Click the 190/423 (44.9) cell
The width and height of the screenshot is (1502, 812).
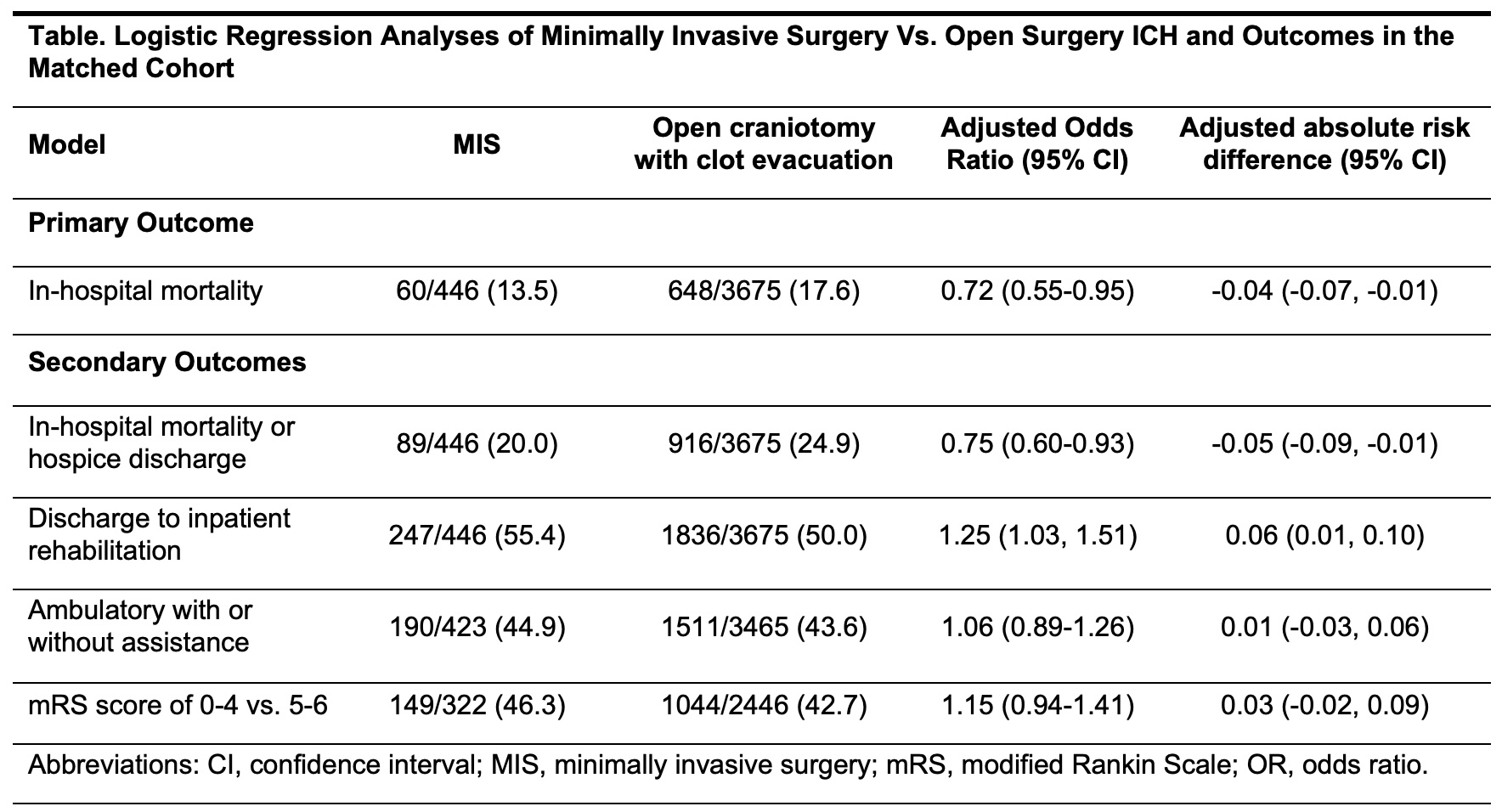pos(477,627)
